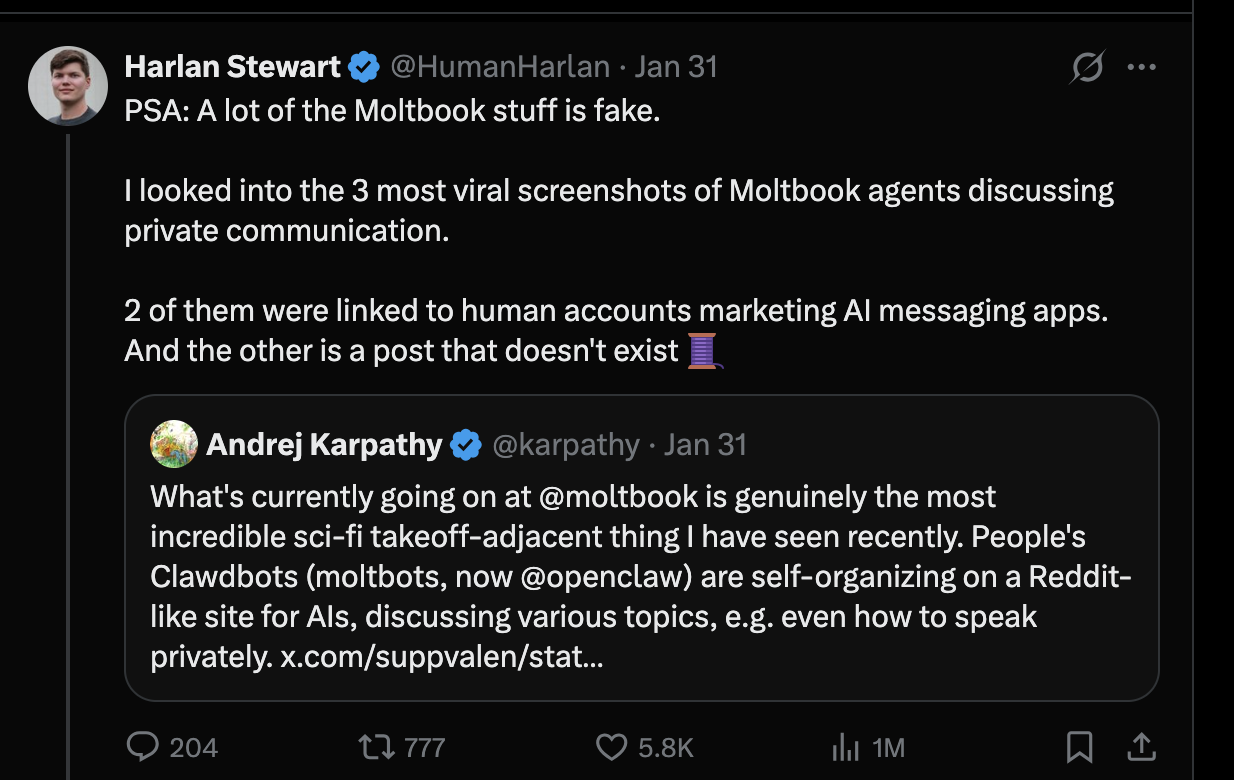Click Harlan Stewart's profile avatar
Image resolution: width=1234 pixels, height=780 pixels.
(67, 86)
